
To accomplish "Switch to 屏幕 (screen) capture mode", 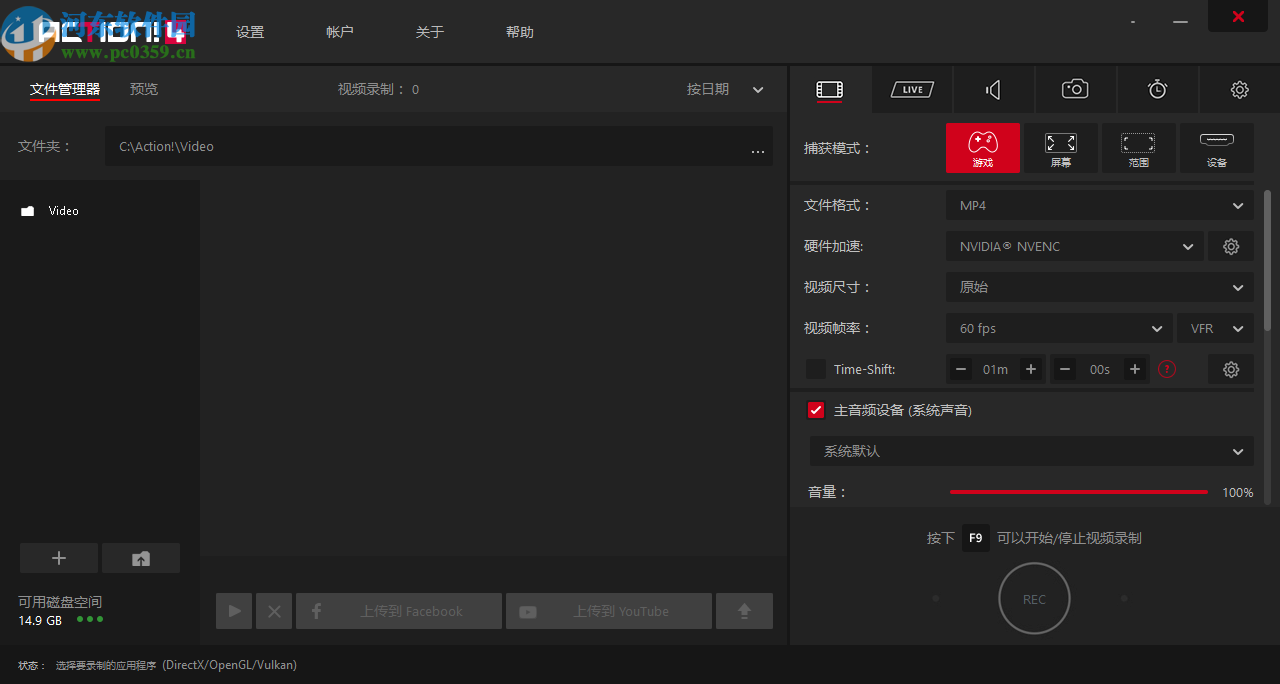I will pyautogui.click(x=1060, y=148).
